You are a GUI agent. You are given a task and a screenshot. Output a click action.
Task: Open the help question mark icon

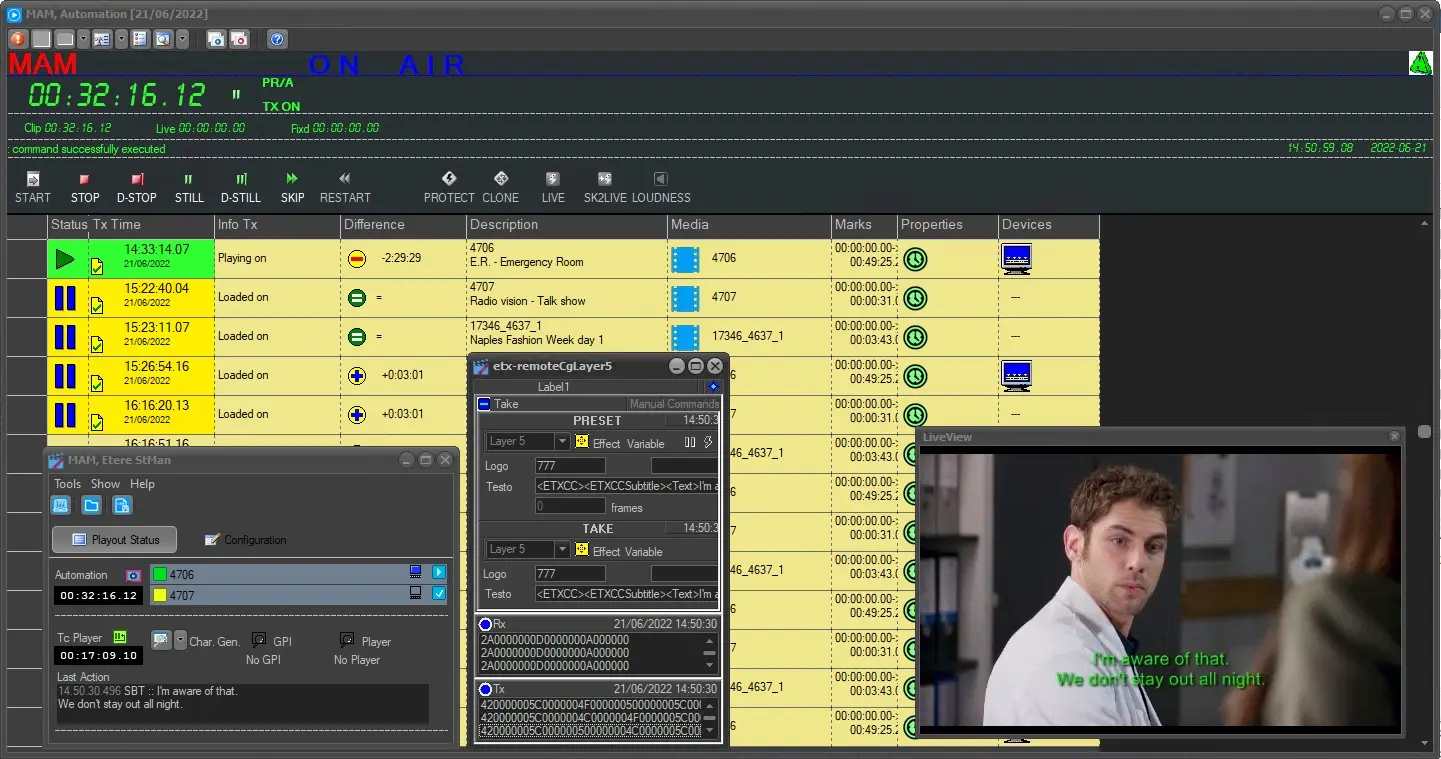point(277,39)
